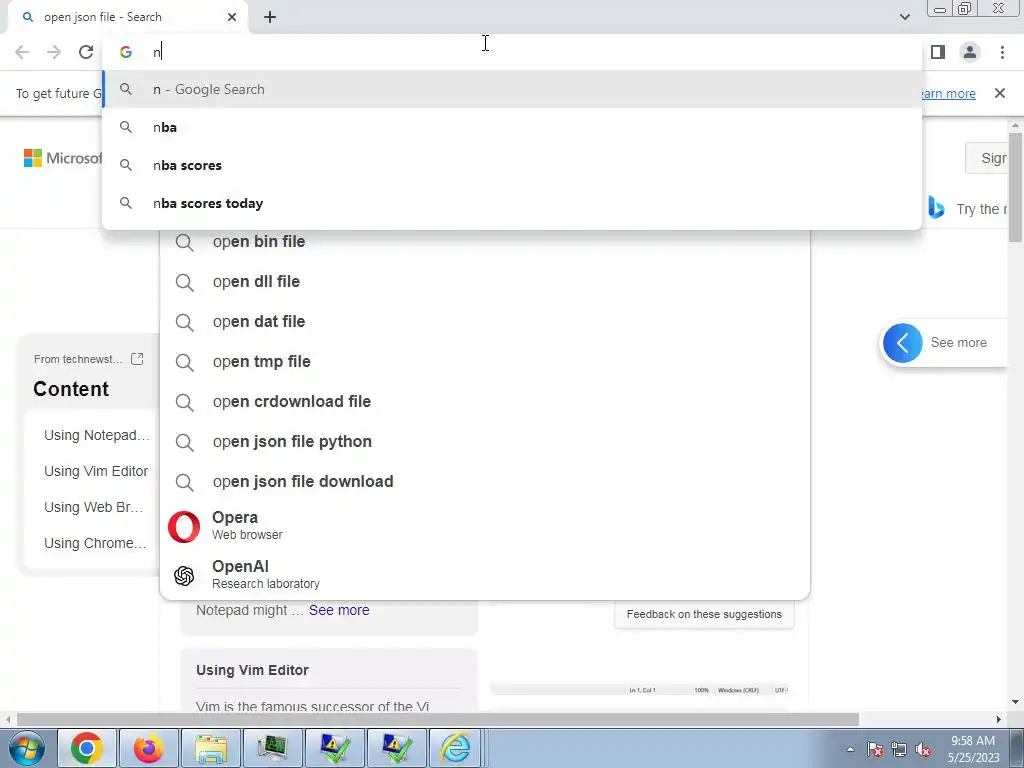Open a new tab with the plus icon
This screenshot has width=1024, height=768.
pyautogui.click(x=270, y=18)
